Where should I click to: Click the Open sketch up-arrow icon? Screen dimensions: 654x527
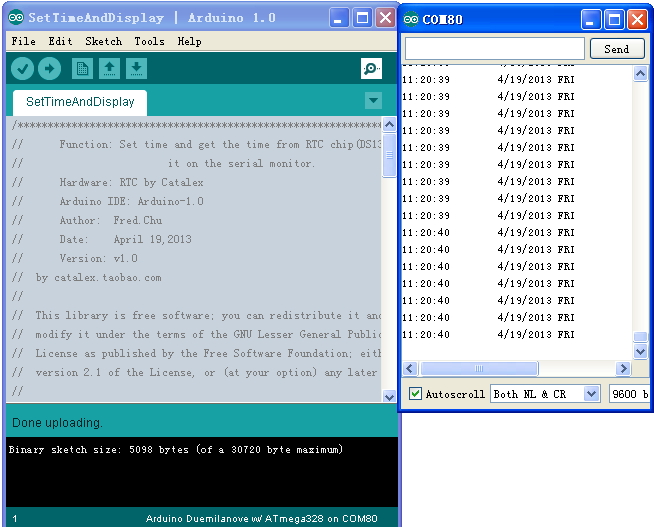pyautogui.click(x=109, y=68)
